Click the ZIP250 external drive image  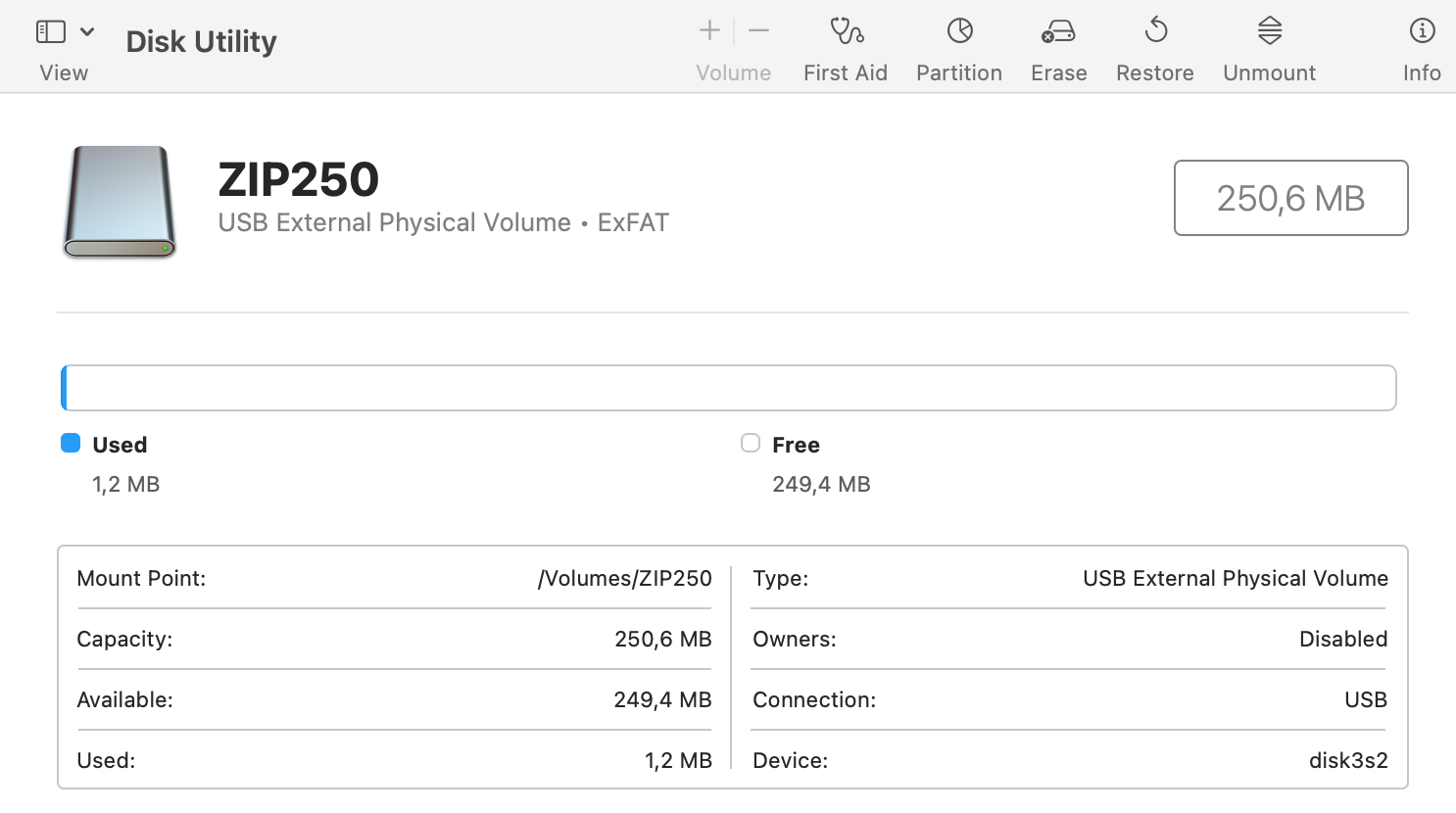(120, 203)
